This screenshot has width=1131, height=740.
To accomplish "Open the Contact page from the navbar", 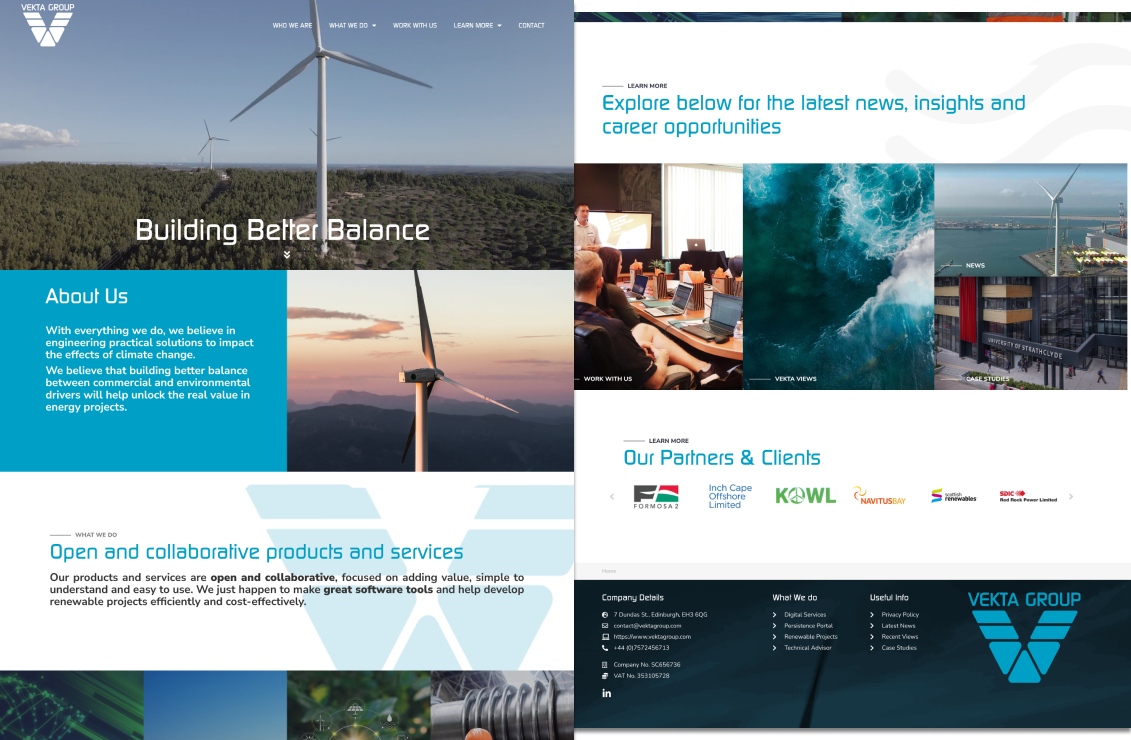I will pos(531,25).
